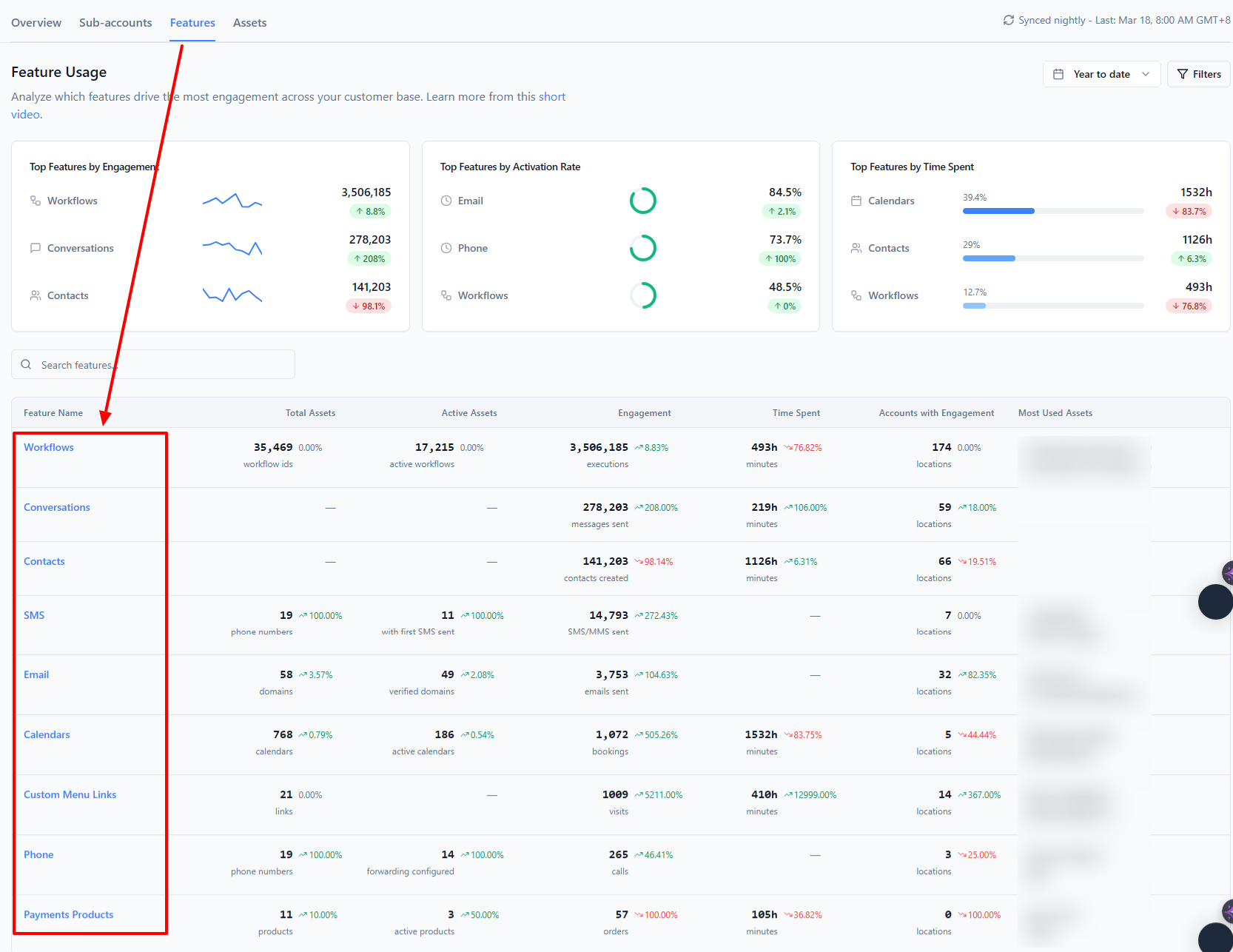Sort by the Engagement column header

click(x=645, y=413)
